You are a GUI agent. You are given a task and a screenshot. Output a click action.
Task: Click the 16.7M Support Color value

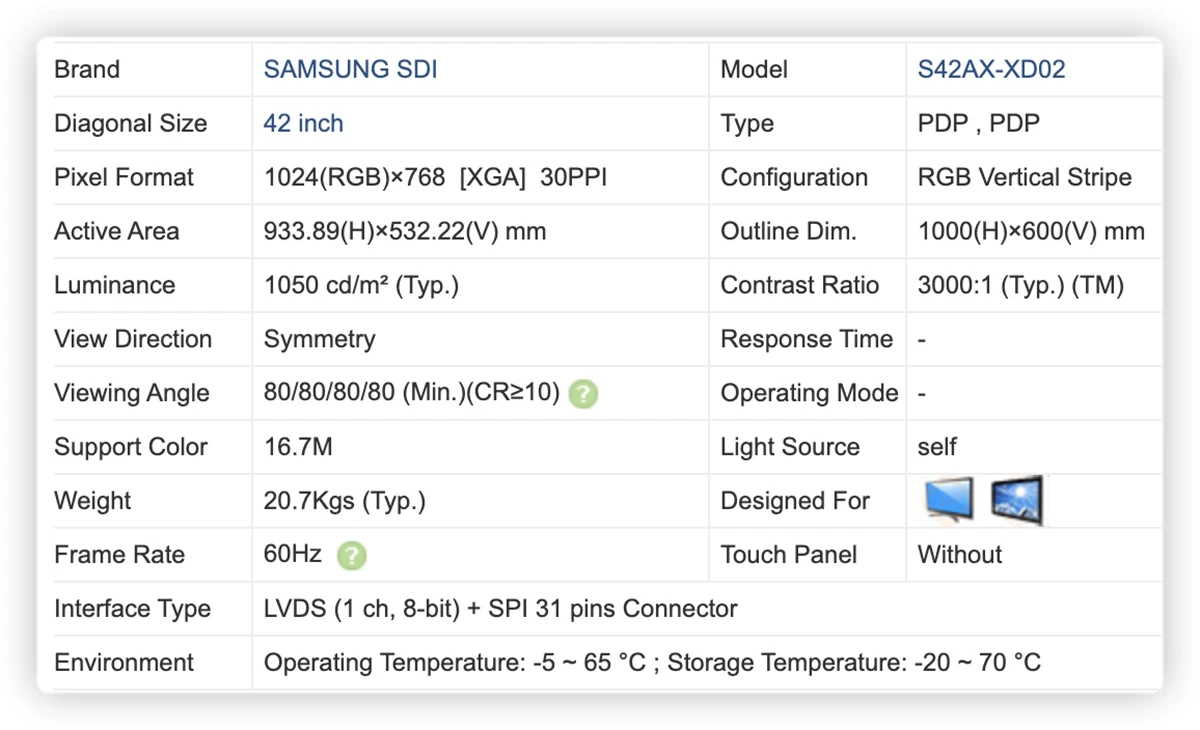298,447
